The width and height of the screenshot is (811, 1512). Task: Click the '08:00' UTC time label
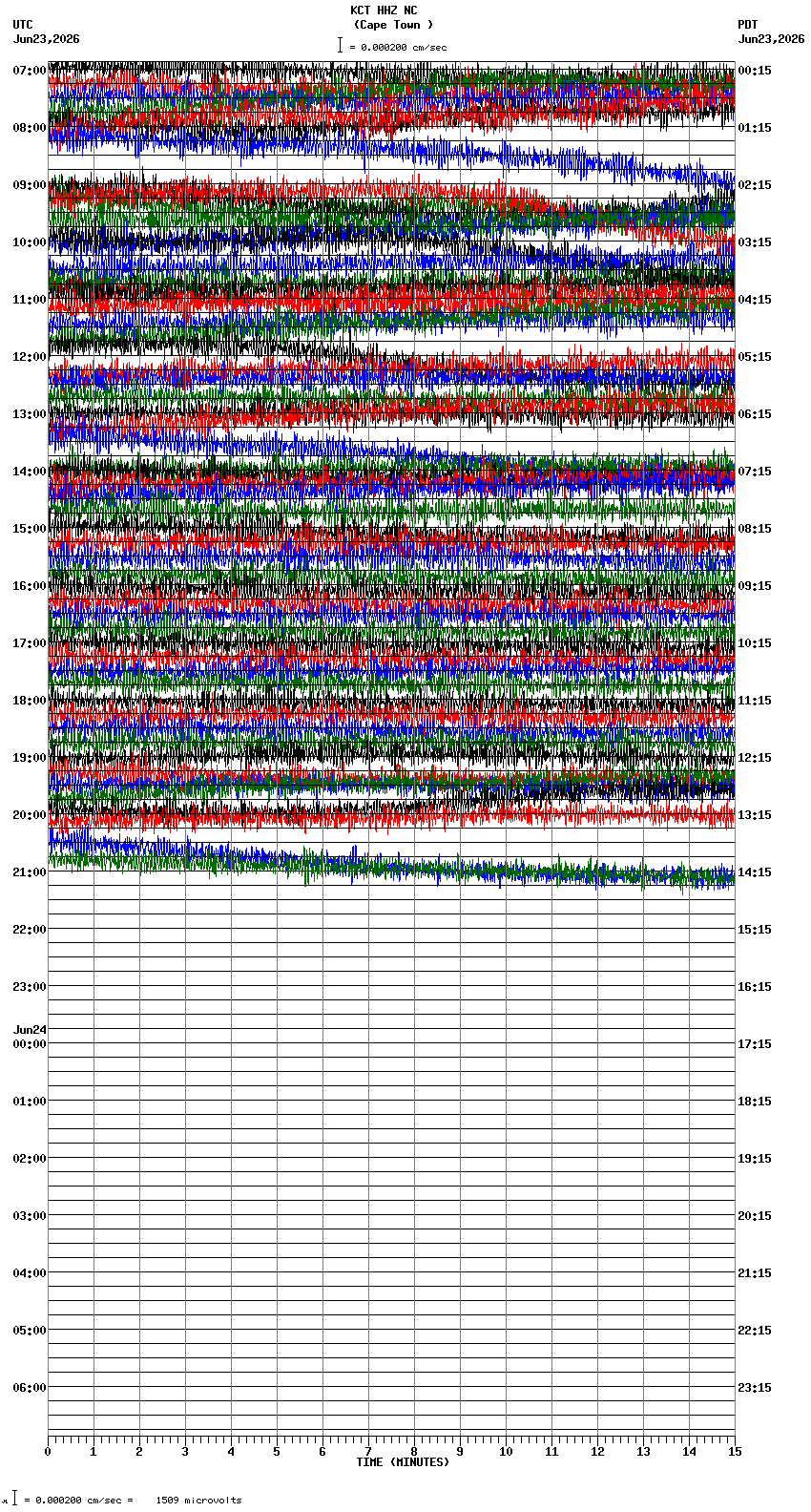29,128
